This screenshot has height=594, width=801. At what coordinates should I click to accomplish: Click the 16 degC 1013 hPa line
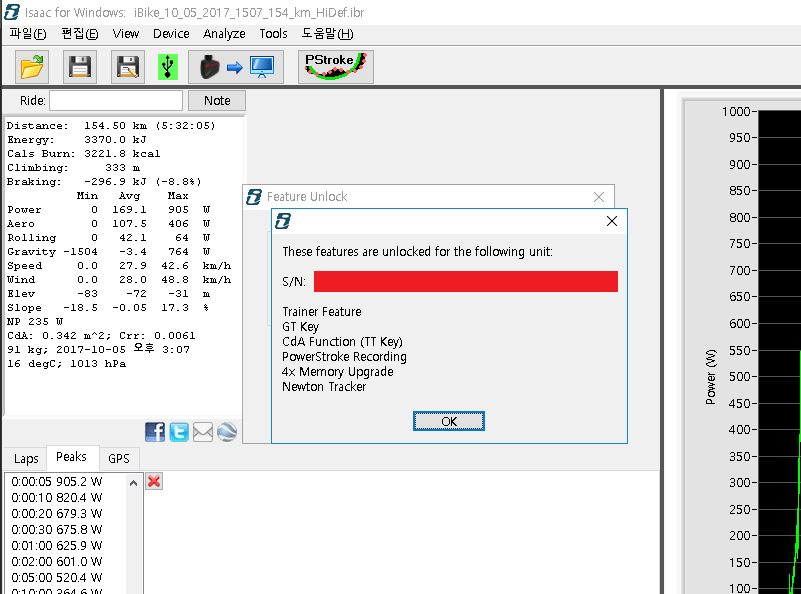click(x=66, y=364)
